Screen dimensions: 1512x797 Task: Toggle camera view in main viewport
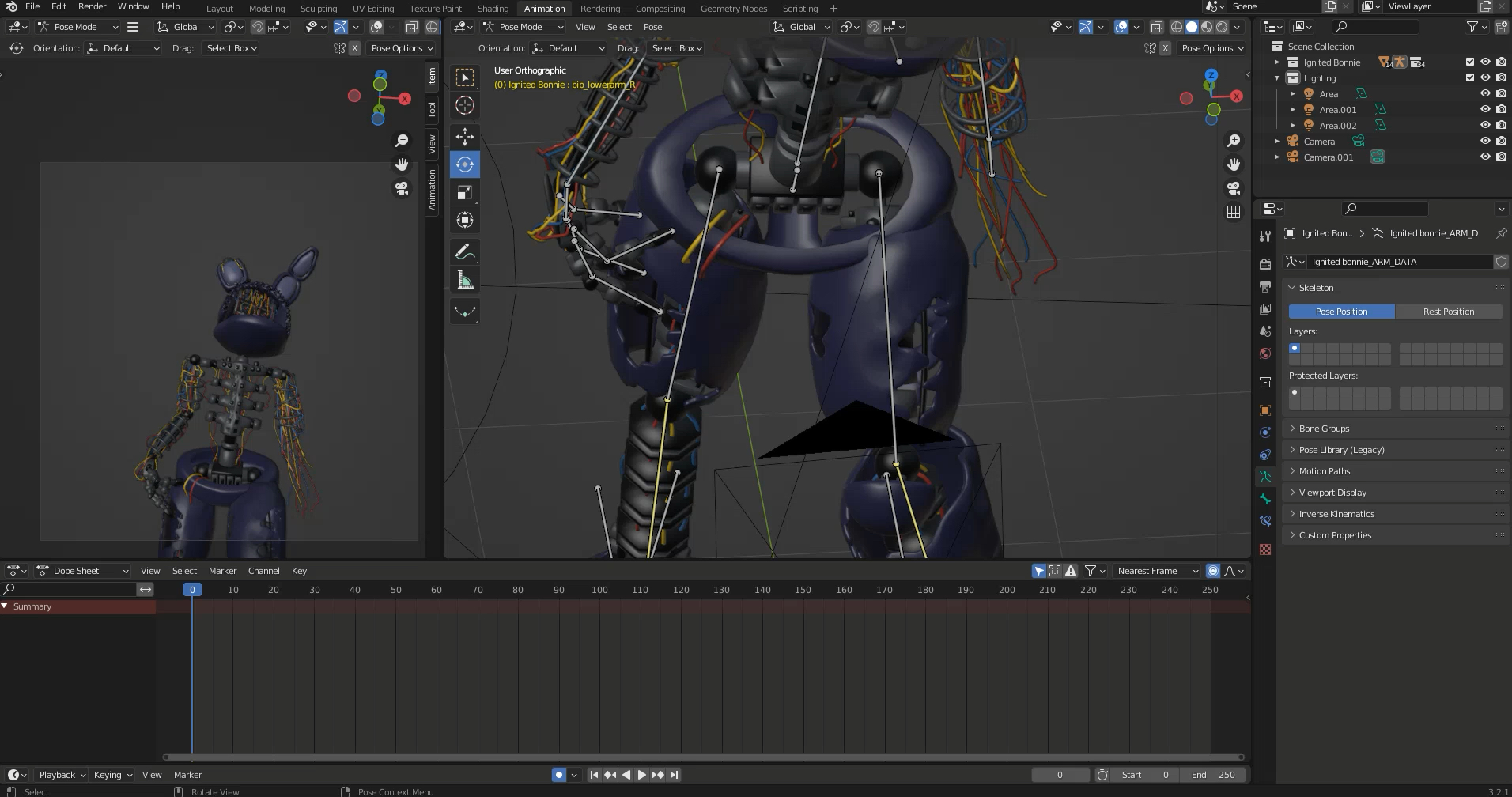pos(1234,188)
